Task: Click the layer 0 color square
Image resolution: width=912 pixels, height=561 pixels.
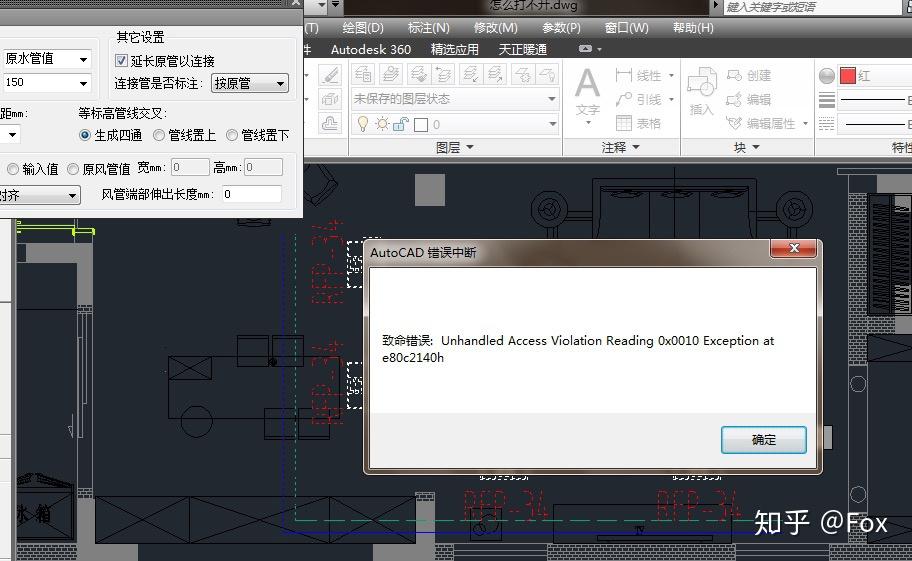Action: (x=421, y=124)
